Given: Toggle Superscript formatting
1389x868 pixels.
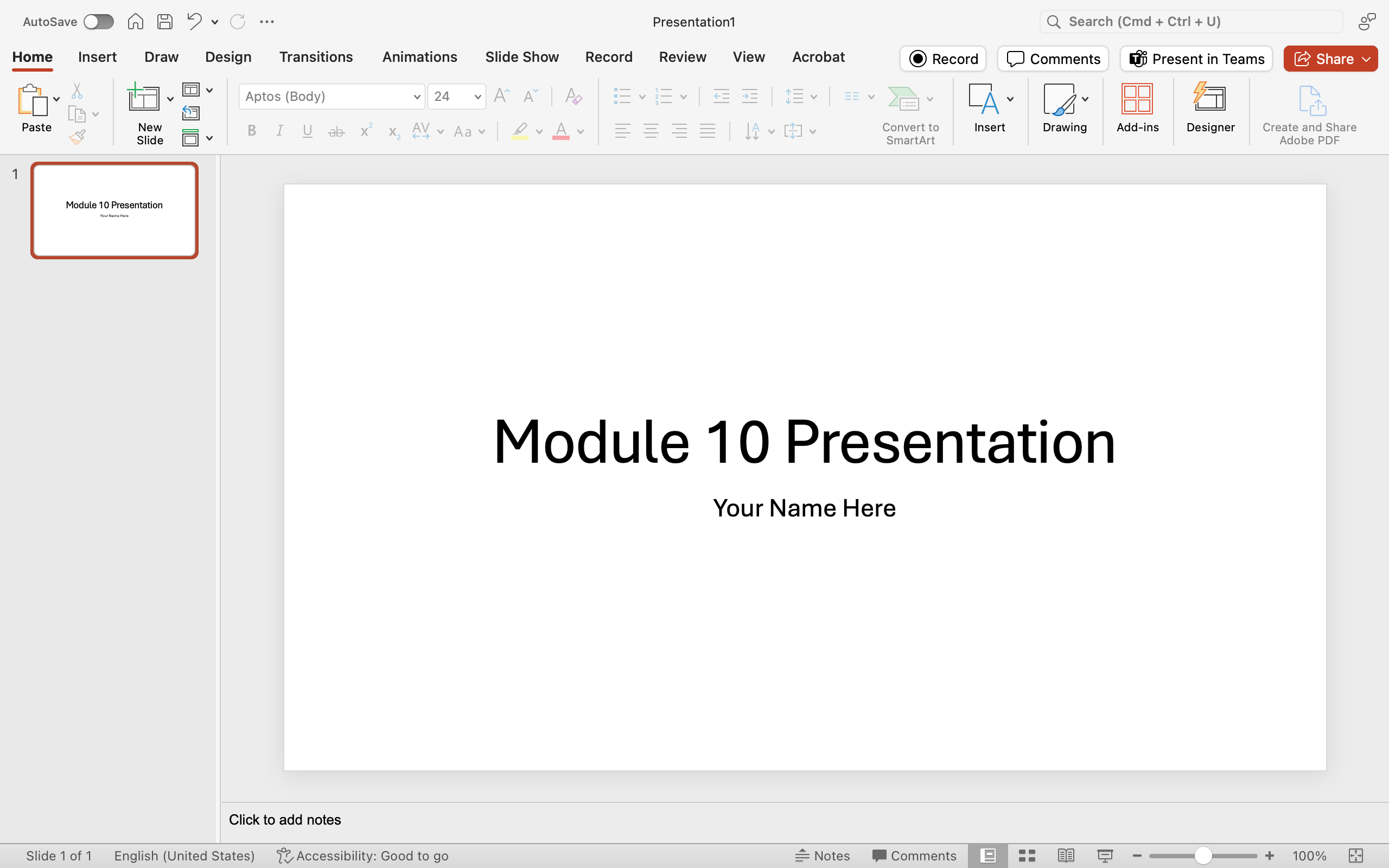Looking at the screenshot, I should 366,130.
